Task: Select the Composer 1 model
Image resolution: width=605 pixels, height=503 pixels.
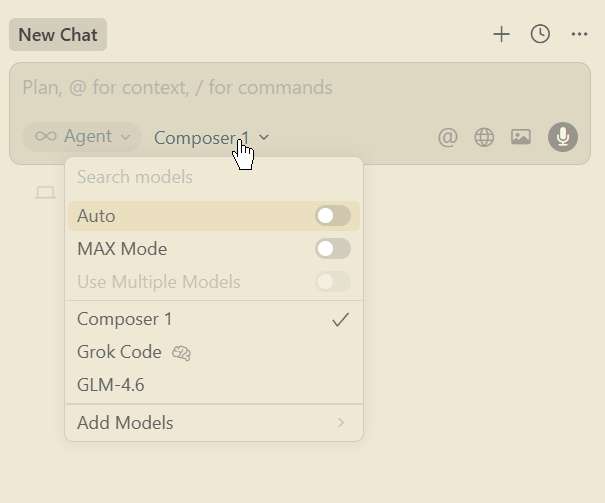Action: click(125, 319)
